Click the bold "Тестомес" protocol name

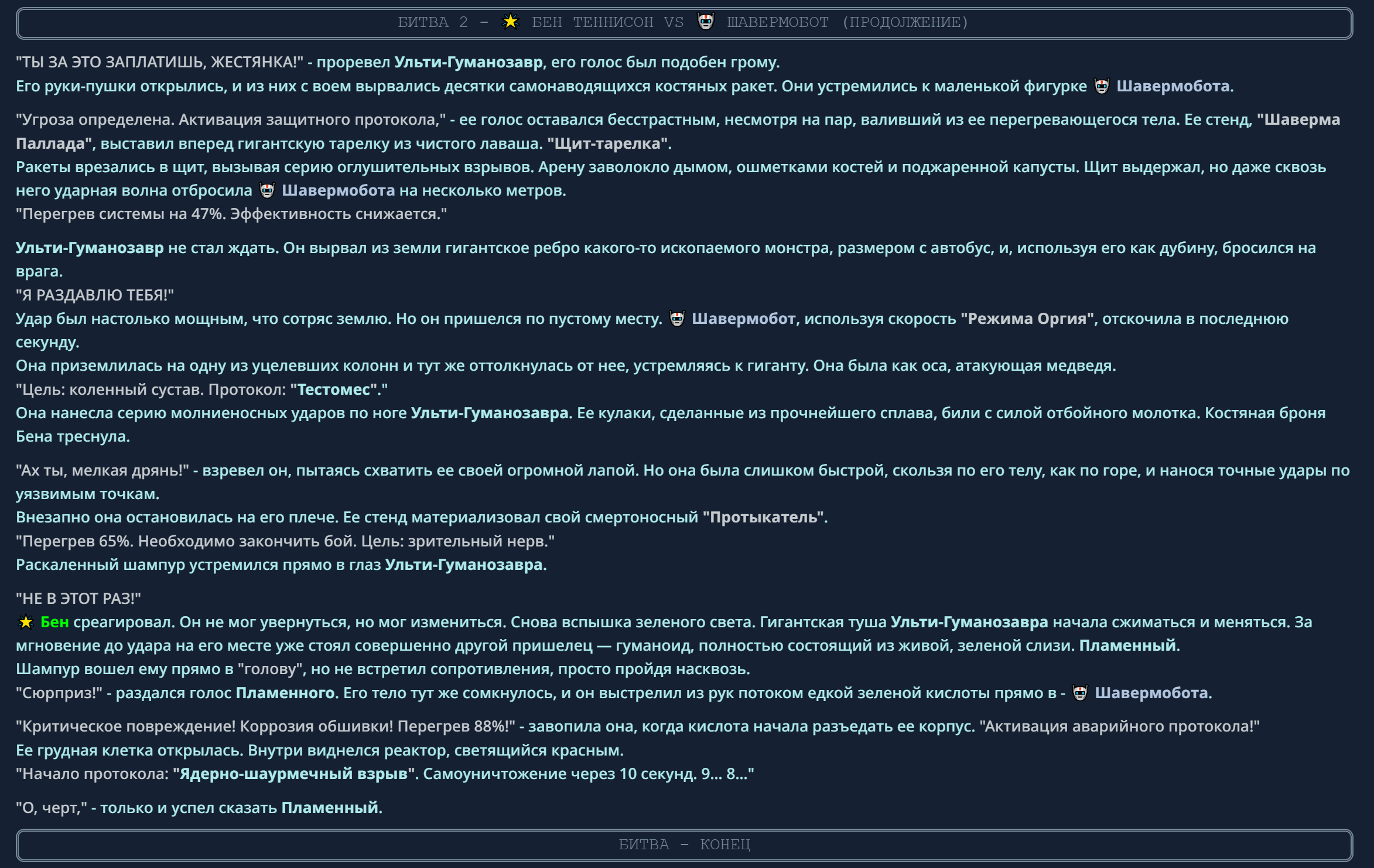point(334,389)
